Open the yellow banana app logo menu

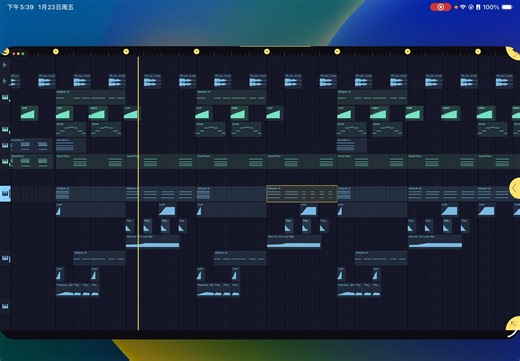click(x=5, y=52)
